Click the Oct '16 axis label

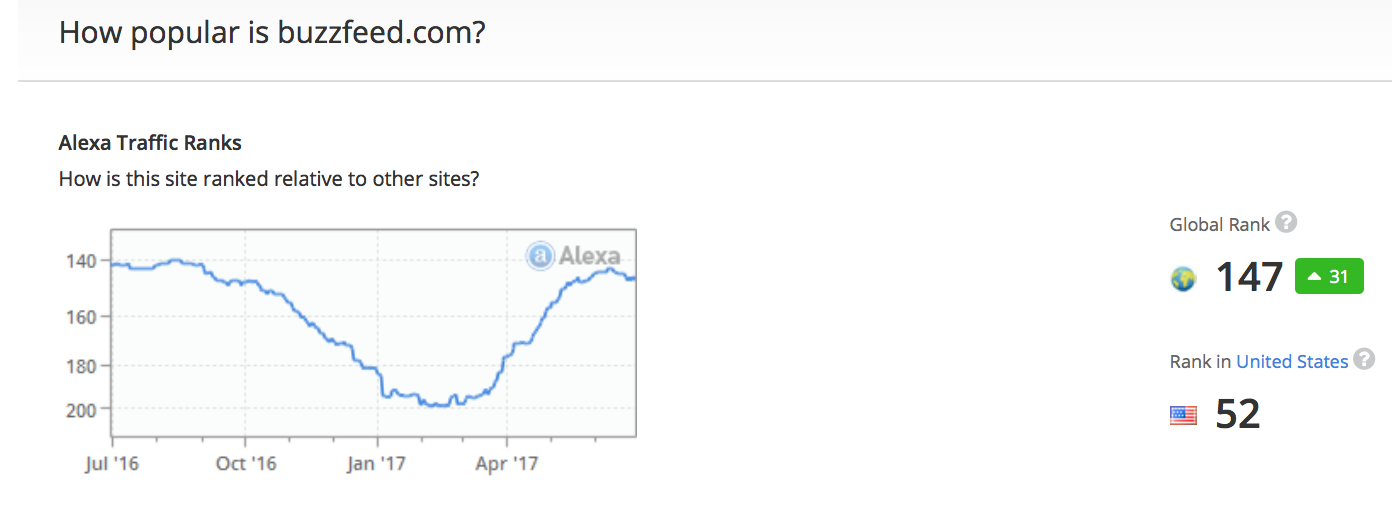[x=246, y=464]
